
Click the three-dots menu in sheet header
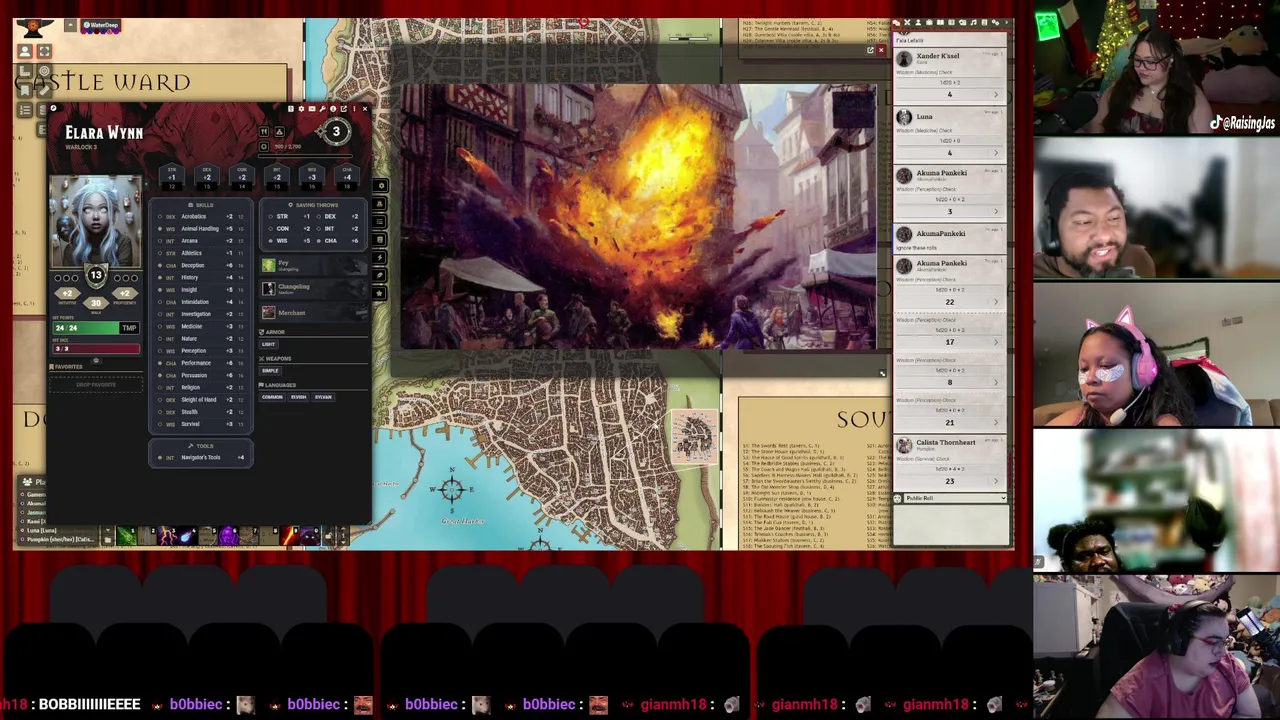coord(354,109)
